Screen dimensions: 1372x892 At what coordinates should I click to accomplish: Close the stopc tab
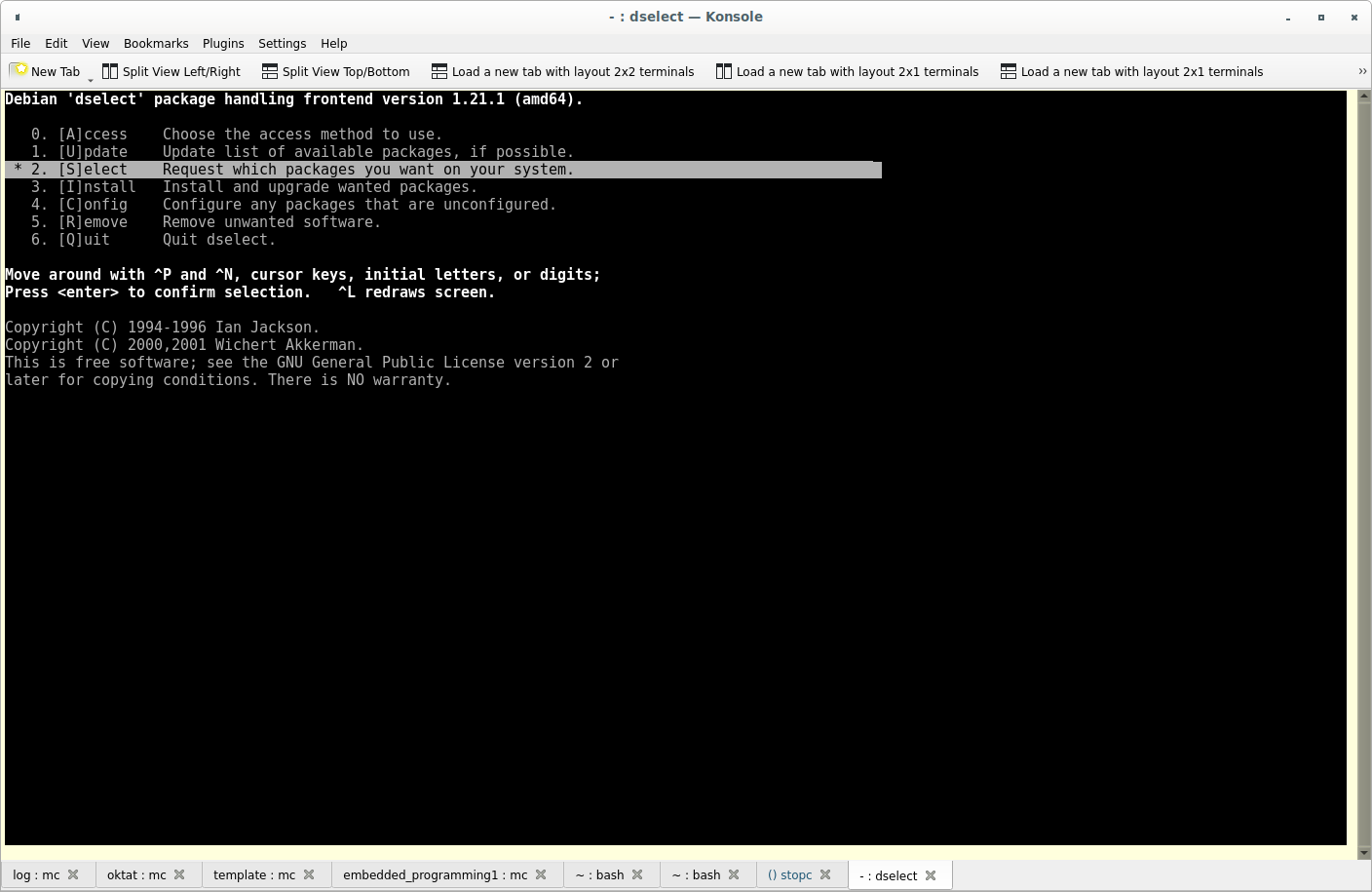point(825,875)
